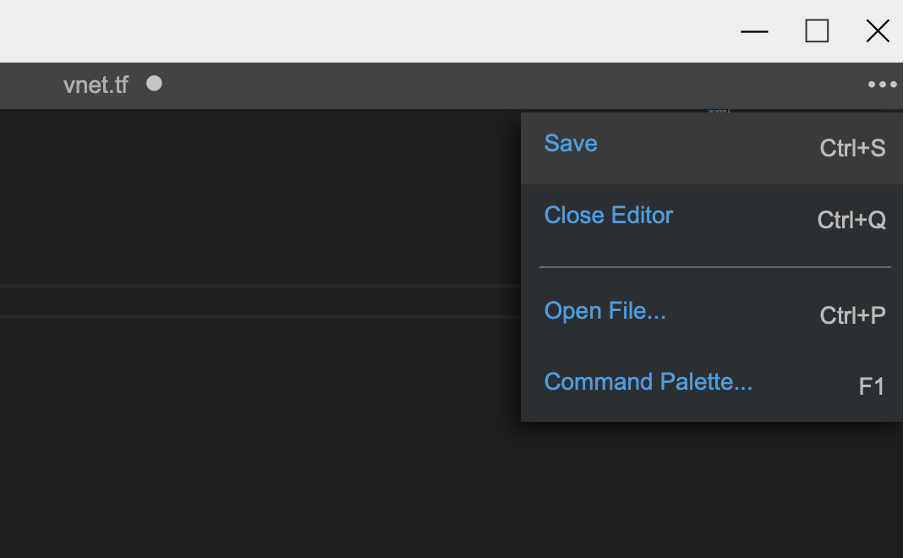Screen dimensions: 904x558
Task: Click the Ctrl+P shortcut next to Open File
Action: (852, 315)
